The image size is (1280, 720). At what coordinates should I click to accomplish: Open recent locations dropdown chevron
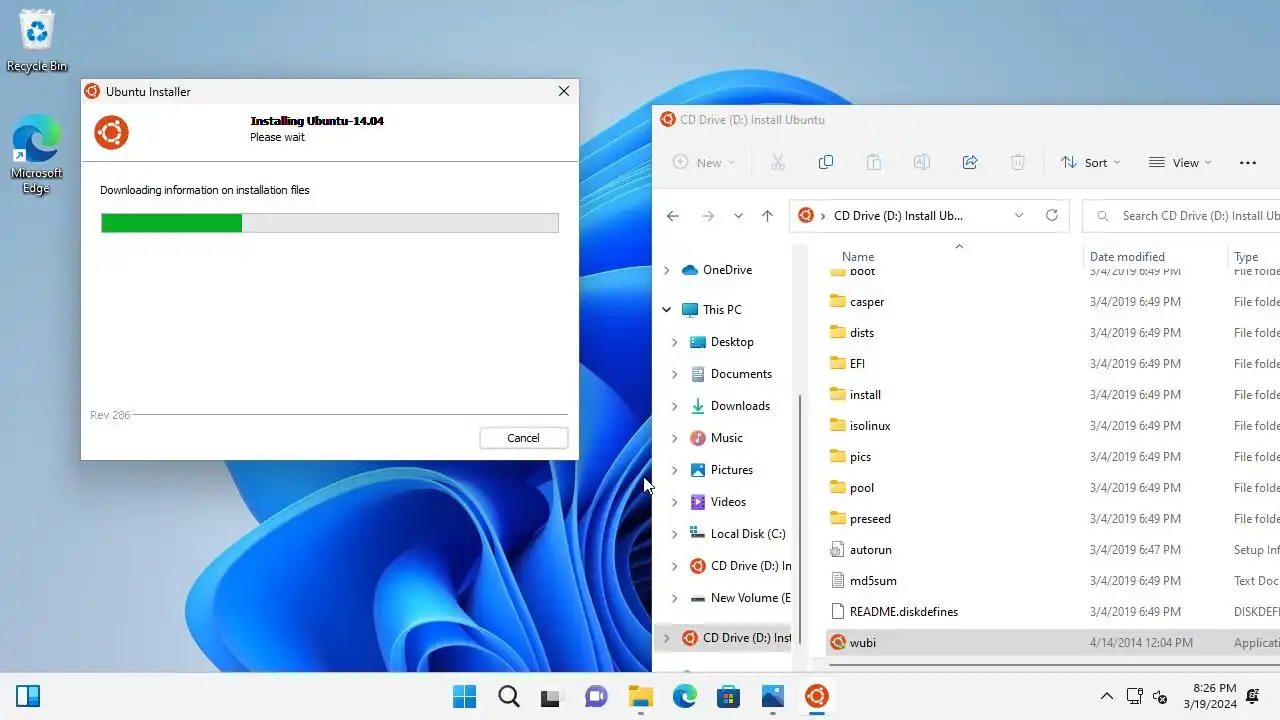pyautogui.click(x=738, y=215)
